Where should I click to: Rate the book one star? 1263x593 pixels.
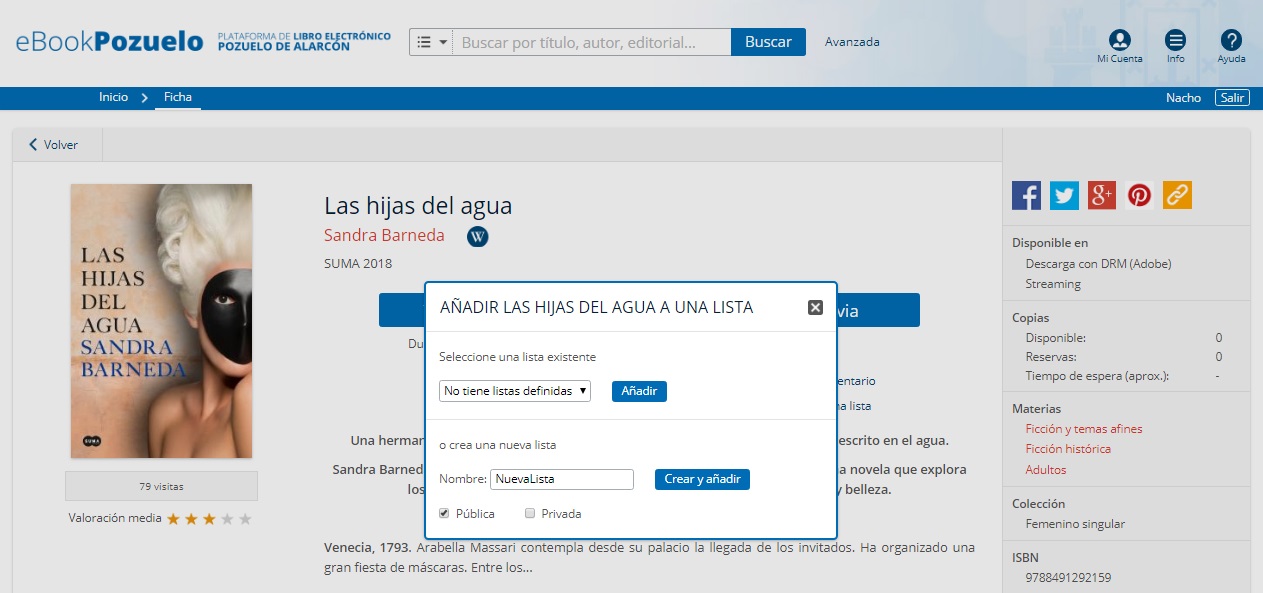pos(173,519)
